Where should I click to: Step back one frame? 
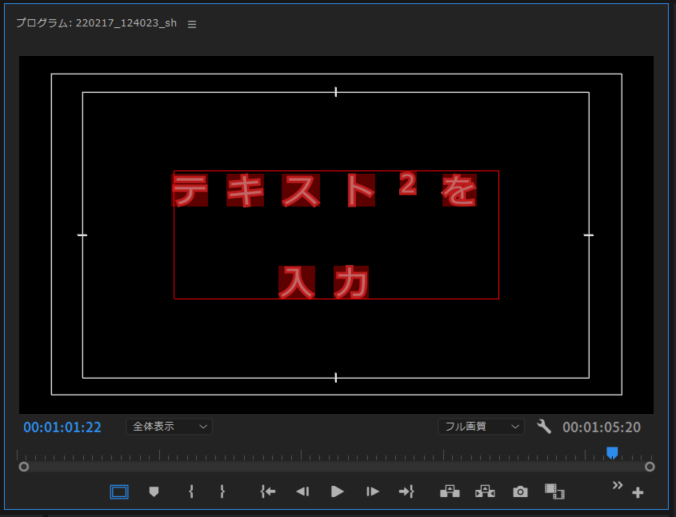point(302,491)
